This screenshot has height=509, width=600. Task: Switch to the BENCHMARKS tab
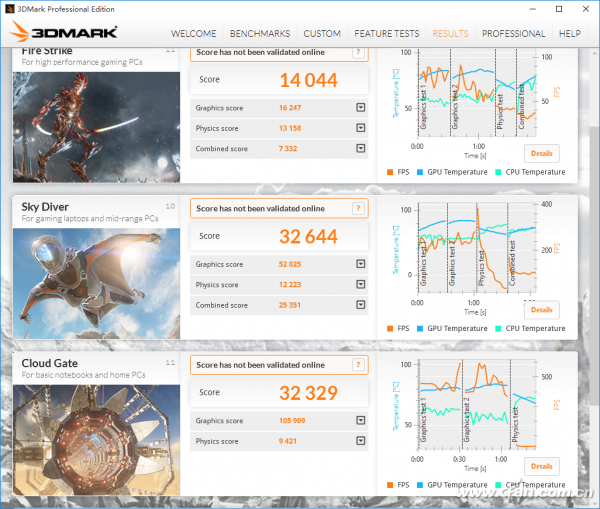[x=260, y=34]
